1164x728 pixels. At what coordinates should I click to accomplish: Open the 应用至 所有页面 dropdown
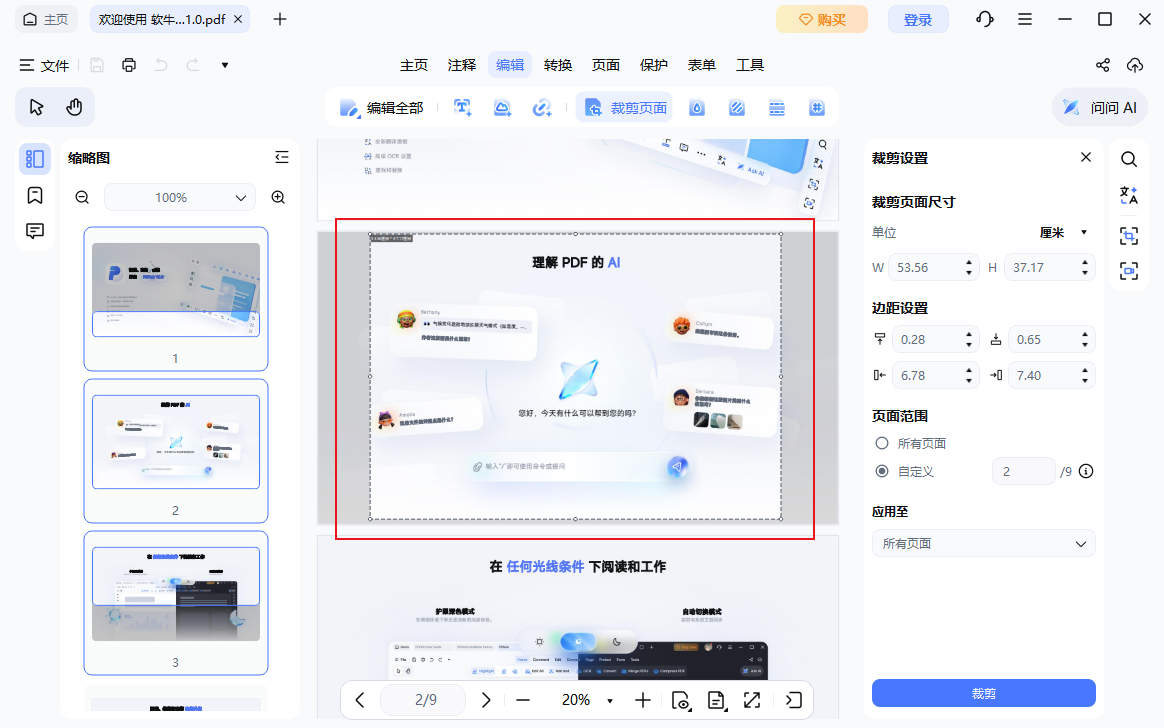click(984, 543)
